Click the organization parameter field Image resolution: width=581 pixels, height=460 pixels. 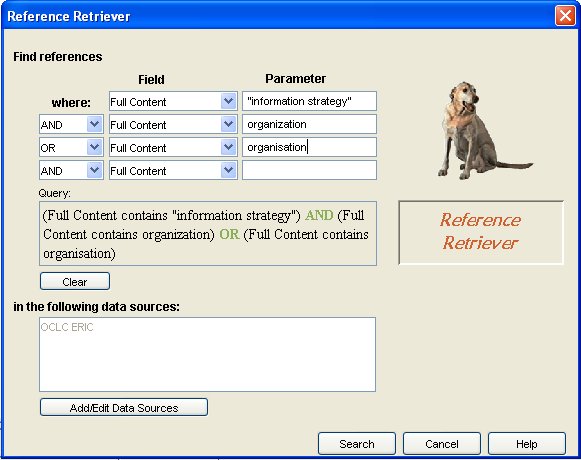(309, 124)
